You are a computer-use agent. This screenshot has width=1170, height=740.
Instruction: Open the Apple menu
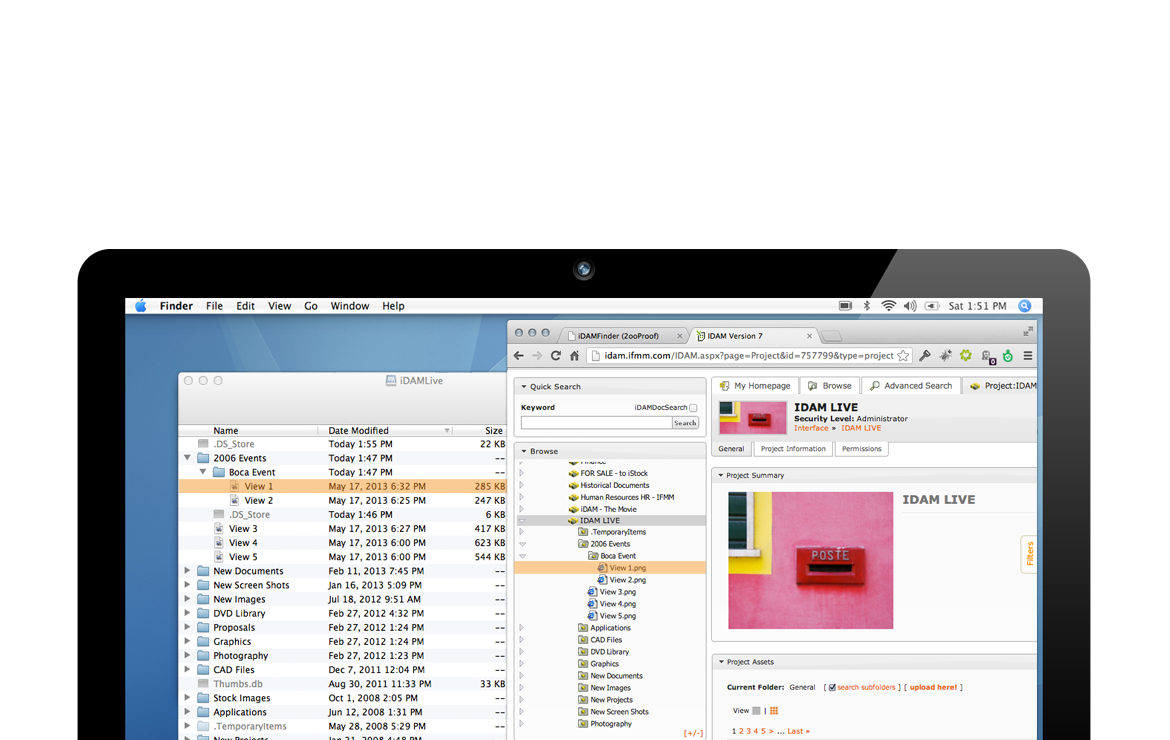coord(140,306)
